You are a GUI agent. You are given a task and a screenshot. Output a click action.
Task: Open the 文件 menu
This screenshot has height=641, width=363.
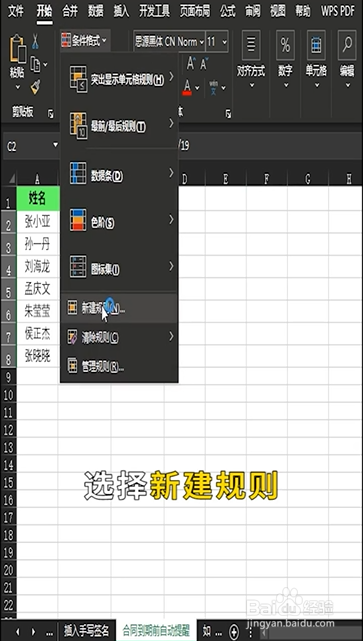[x=16, y=11]
